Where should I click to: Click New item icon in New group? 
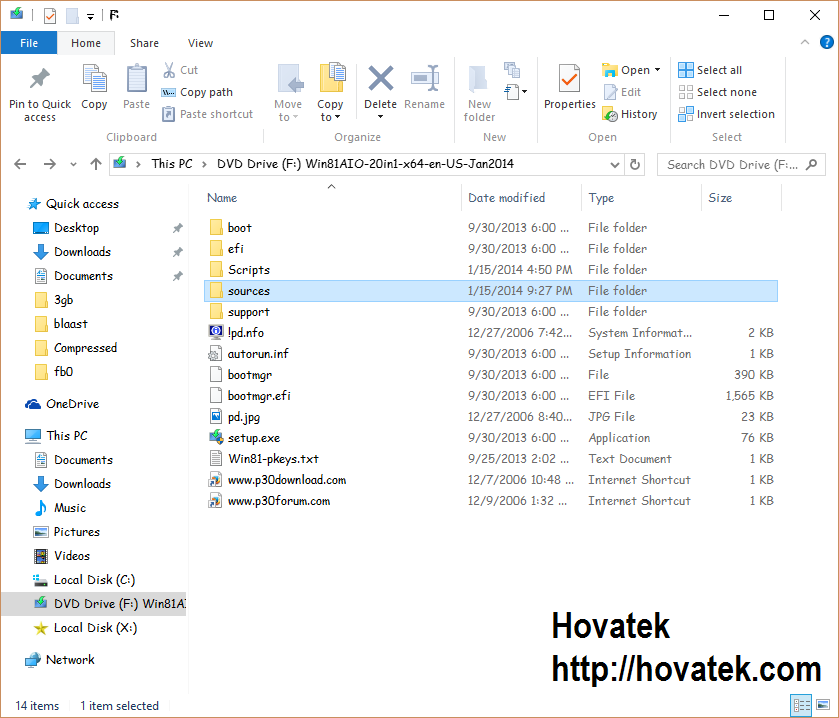click(x=512, y=70)
